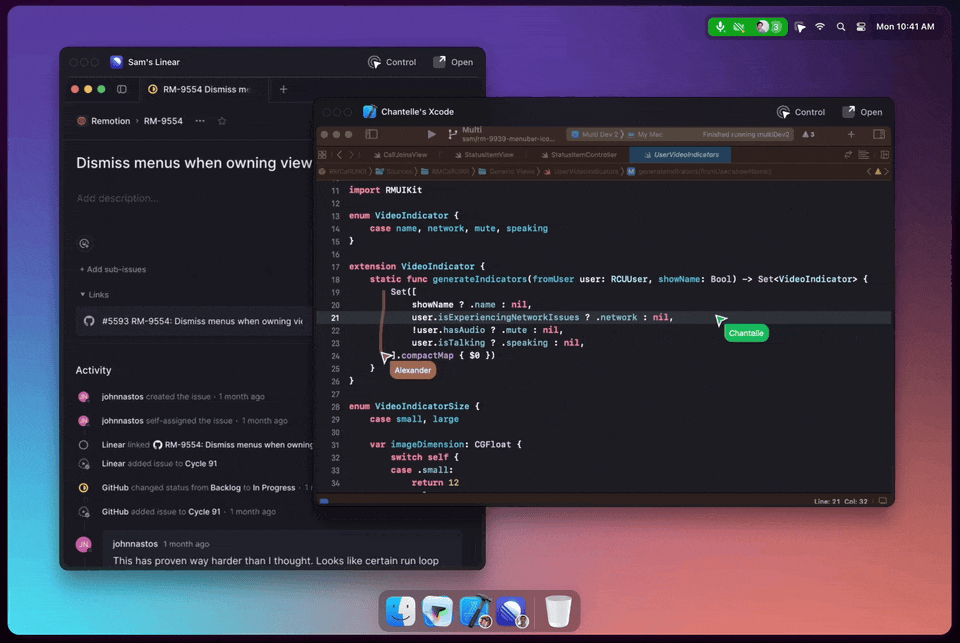Image resolution: width=960 pixels, height=643 pixels.
Task: Add a new tab in Linear
Action: (283, 89)
